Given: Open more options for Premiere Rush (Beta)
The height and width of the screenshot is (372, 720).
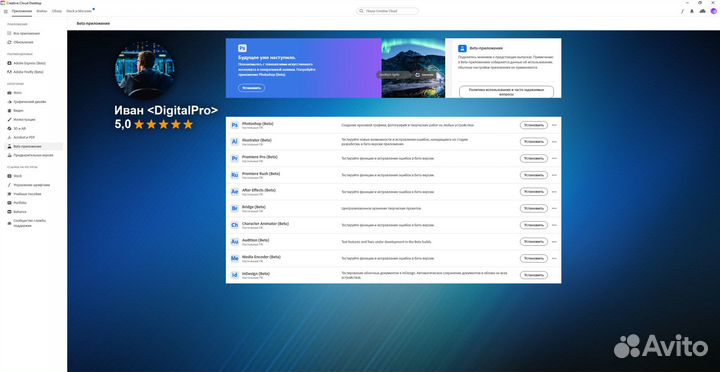Looking at the screenshot, I should coord(554,175).
